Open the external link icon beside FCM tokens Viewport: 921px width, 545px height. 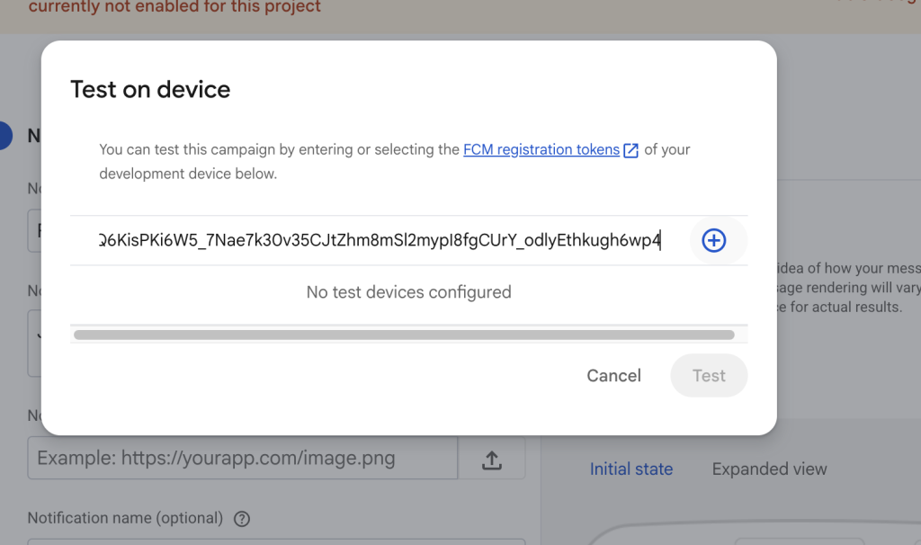(x=631, y=150)
